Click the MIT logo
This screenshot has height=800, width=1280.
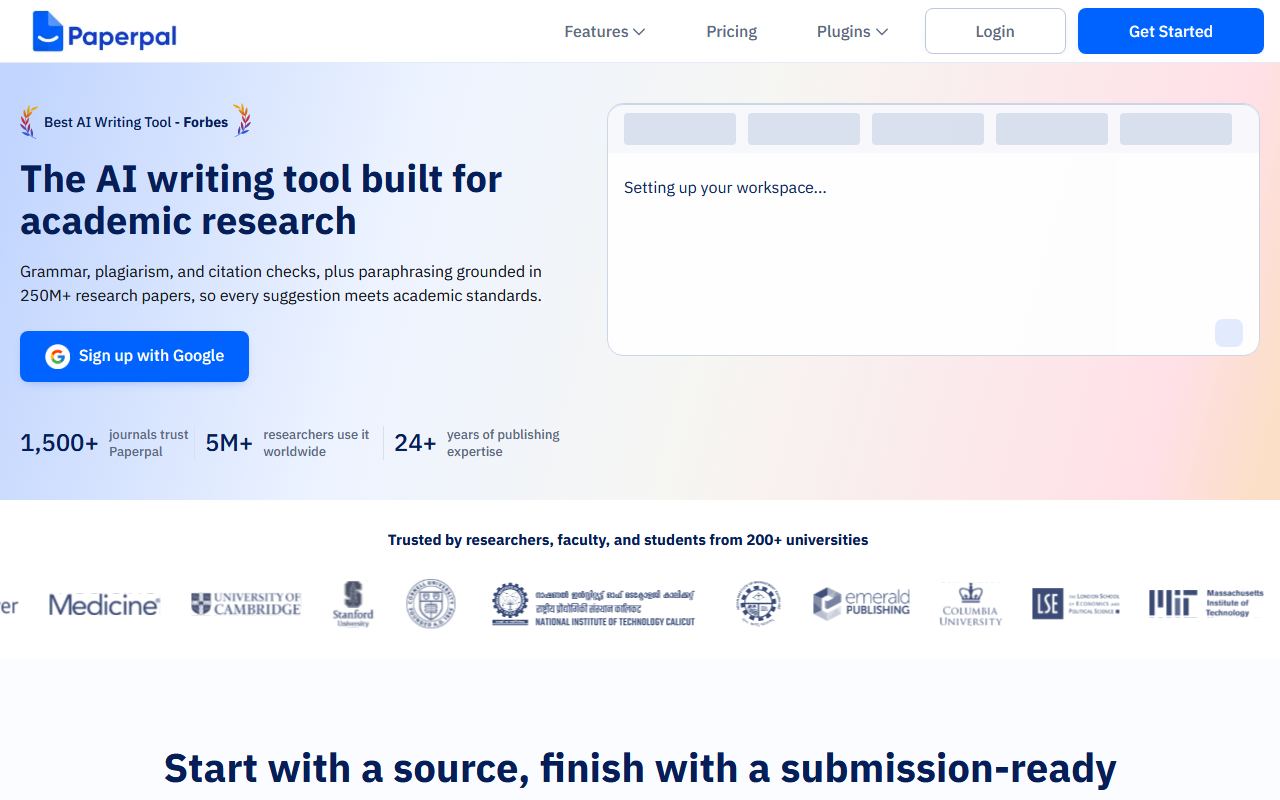[1206, 603]
